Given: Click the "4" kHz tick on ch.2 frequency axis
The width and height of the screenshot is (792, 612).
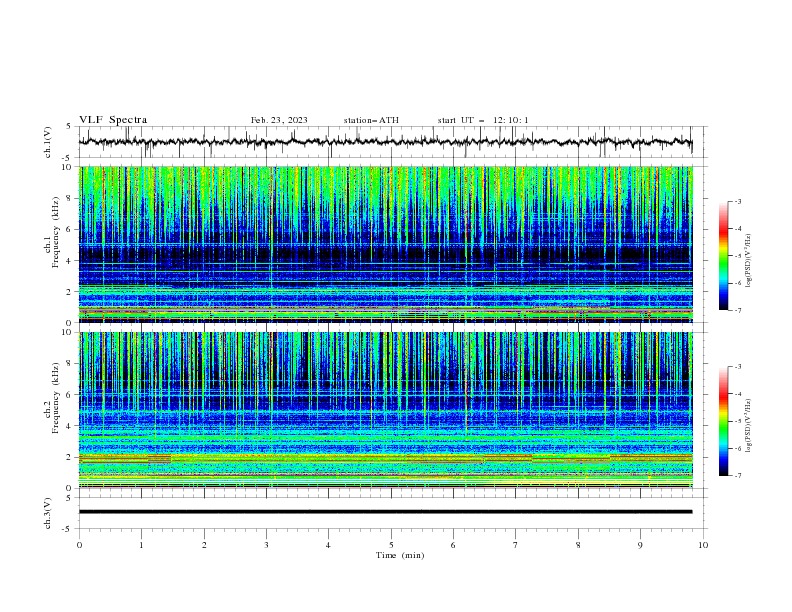Looking at the screenshot, I should coord(69,426).
